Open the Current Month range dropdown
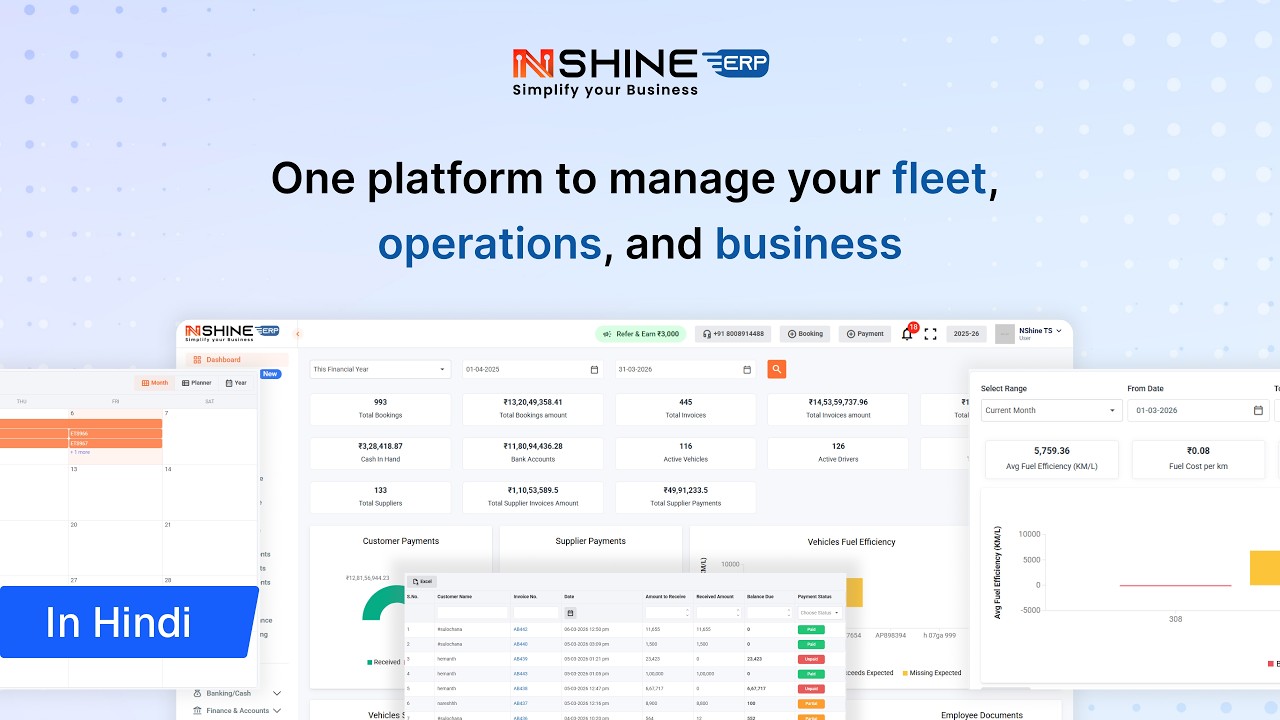1280x720 pixels. click(x=1052, y=410)
